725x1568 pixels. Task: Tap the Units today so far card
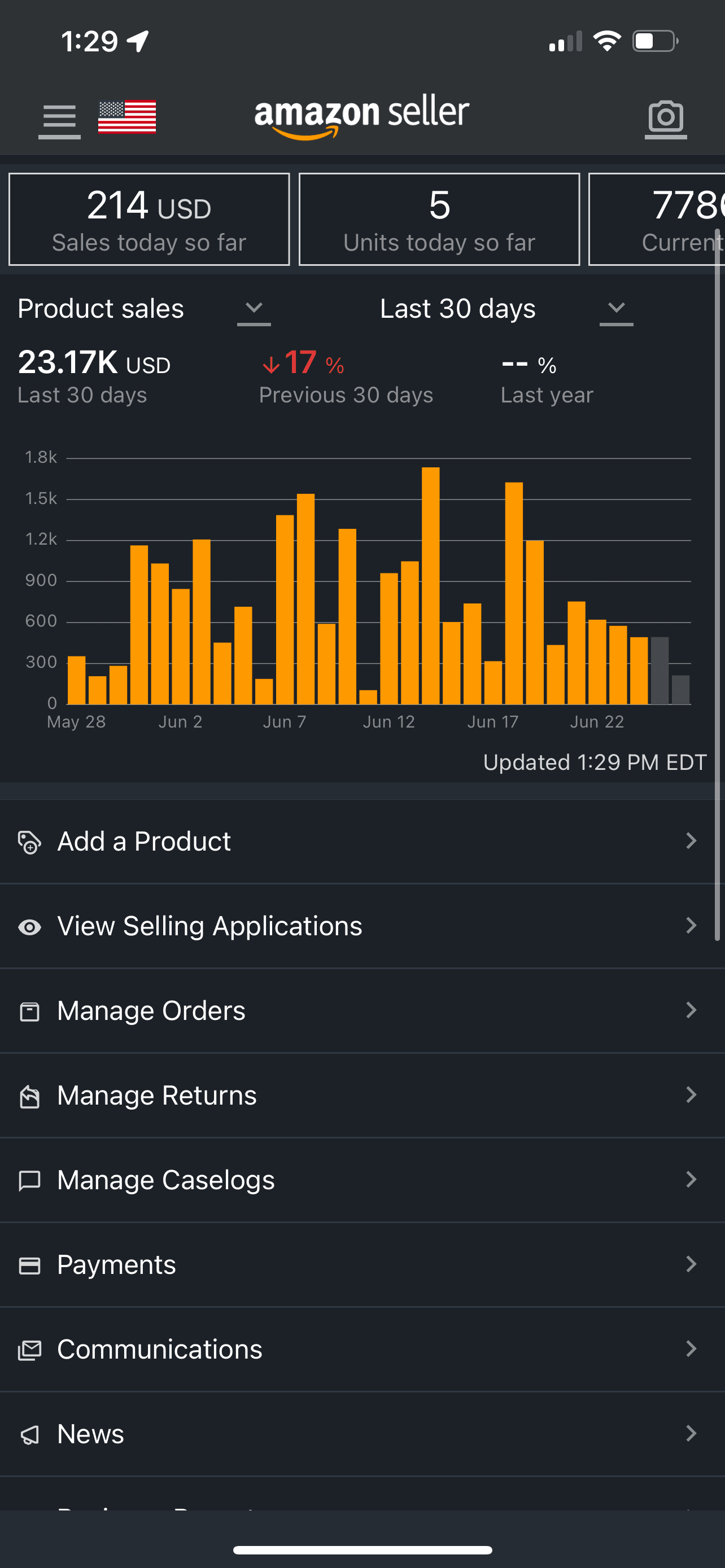(439, 220)
